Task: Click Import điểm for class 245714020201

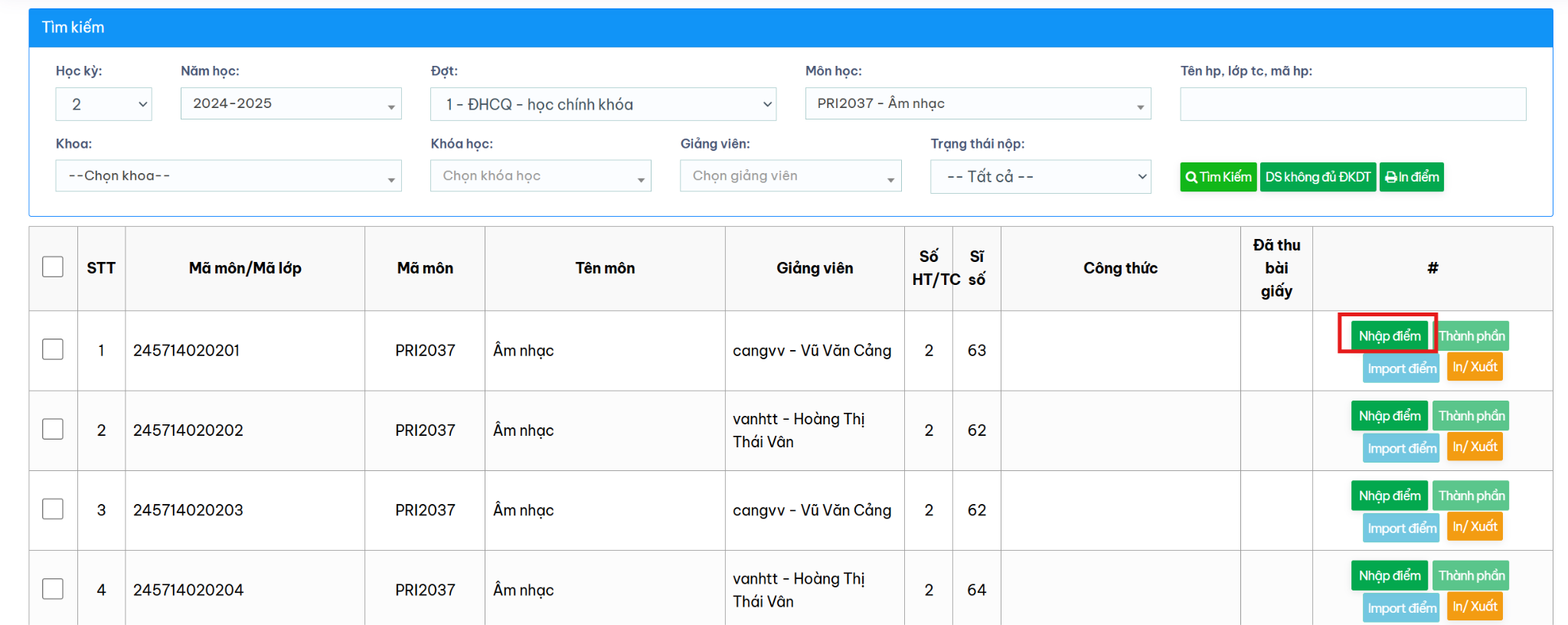Action: (1402, 368)
